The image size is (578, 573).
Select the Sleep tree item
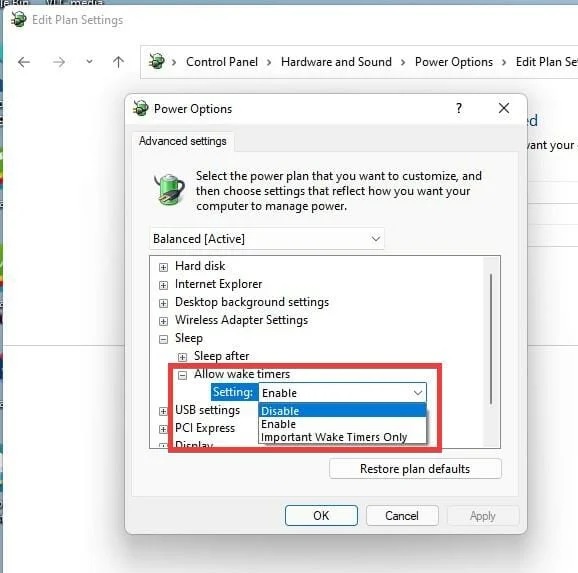189,338
